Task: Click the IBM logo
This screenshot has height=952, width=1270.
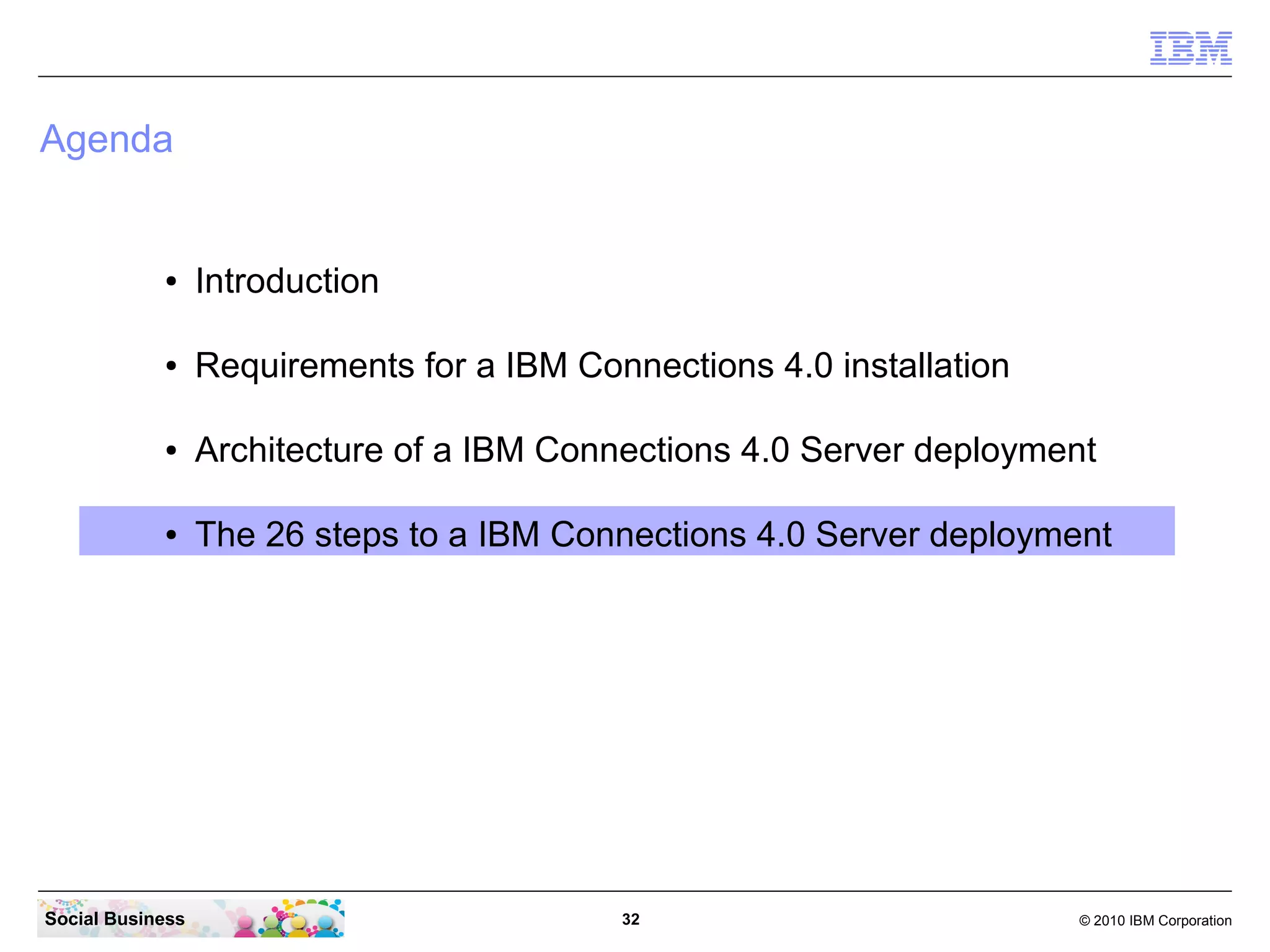Action: (1191, 48)
